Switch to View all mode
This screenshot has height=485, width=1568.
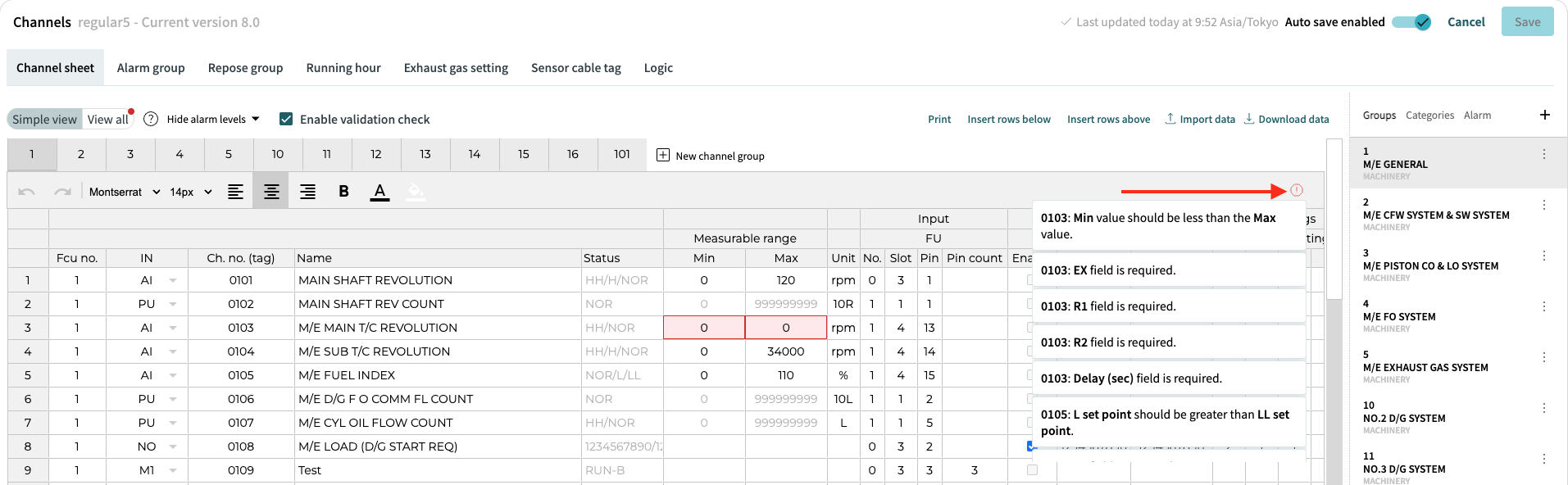108,119
